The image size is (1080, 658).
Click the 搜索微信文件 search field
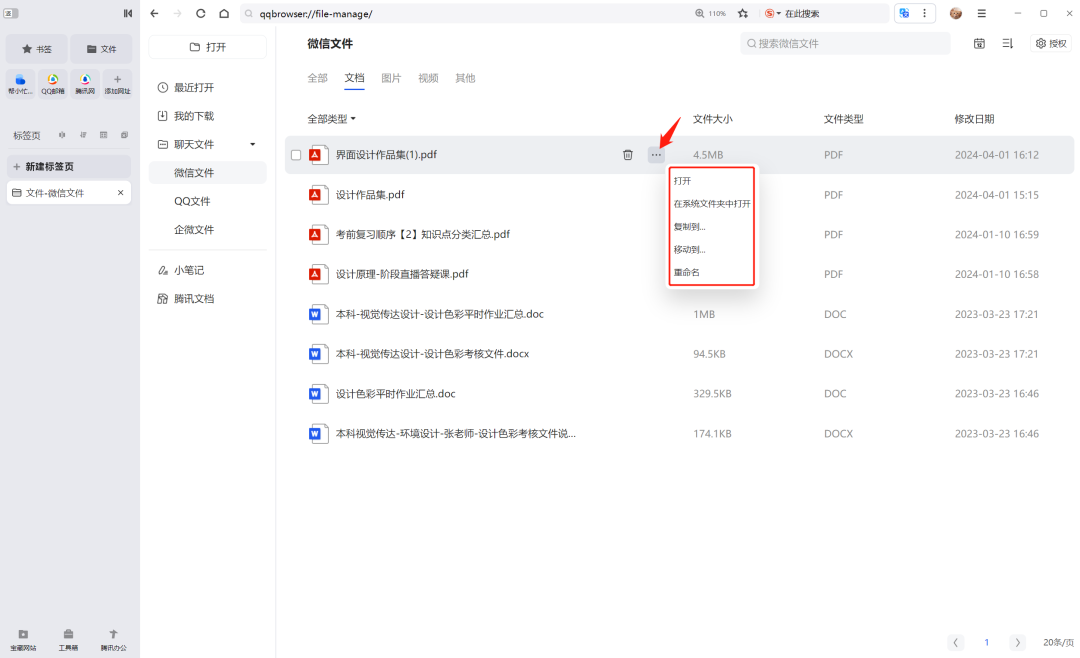tap(845, 43)
